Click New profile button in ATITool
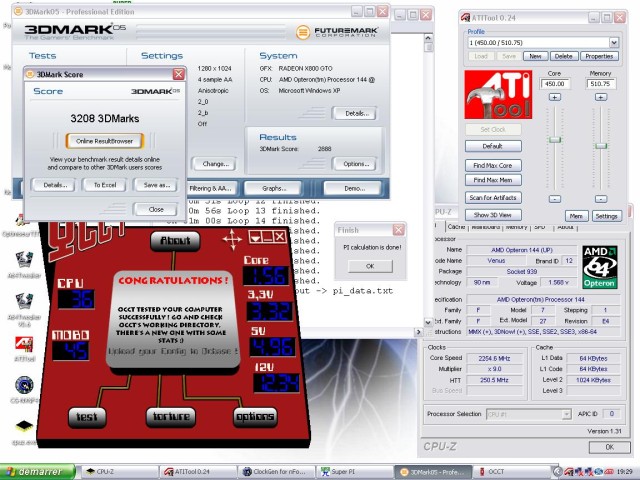This screenshot has width=640, height=480. (x=535, y=56)
